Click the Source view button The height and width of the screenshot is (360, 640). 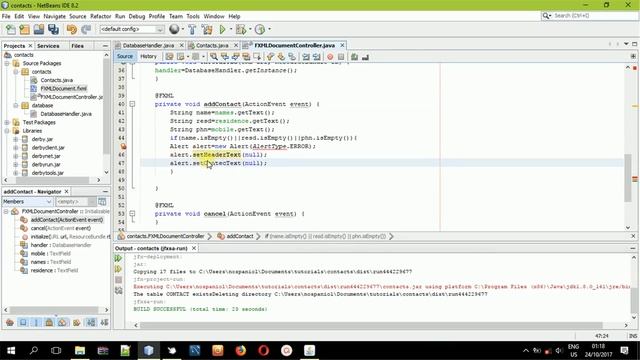coord(124,56)
